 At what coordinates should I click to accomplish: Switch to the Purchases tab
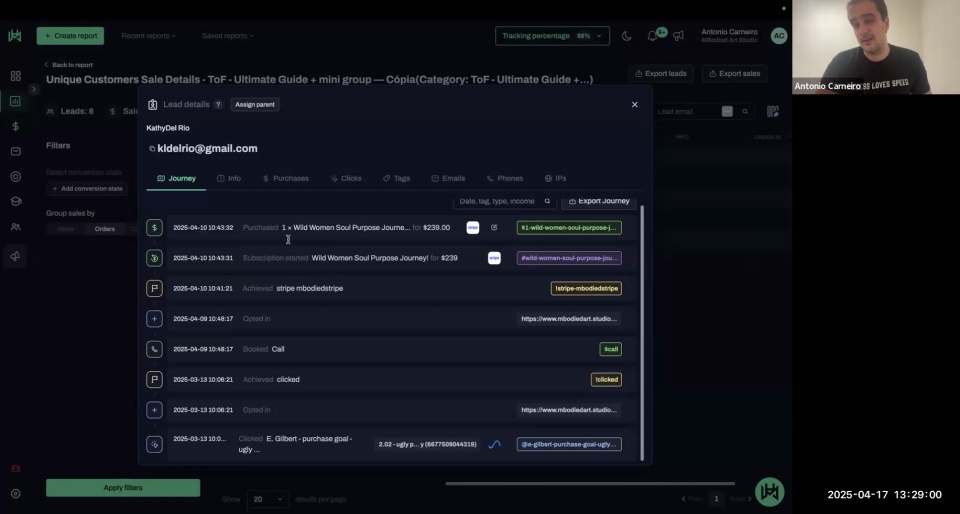click(285, 179)
